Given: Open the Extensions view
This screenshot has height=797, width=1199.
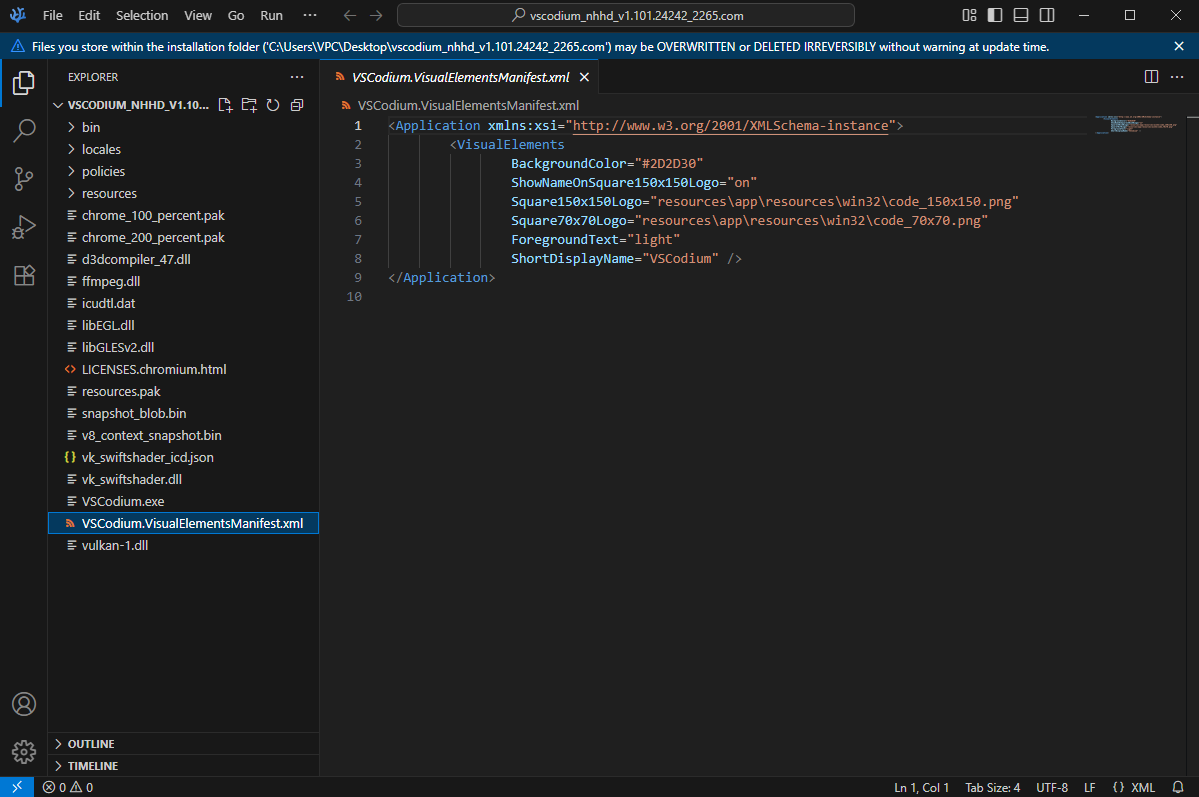Looking at the screenshot, I should (24, 276).
